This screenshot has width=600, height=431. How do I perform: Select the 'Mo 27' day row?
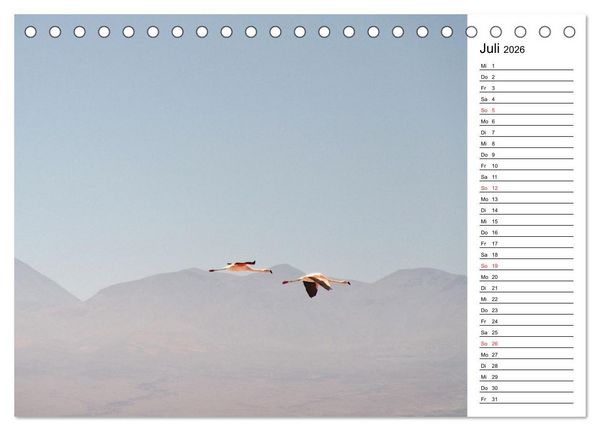click(527, 354)
